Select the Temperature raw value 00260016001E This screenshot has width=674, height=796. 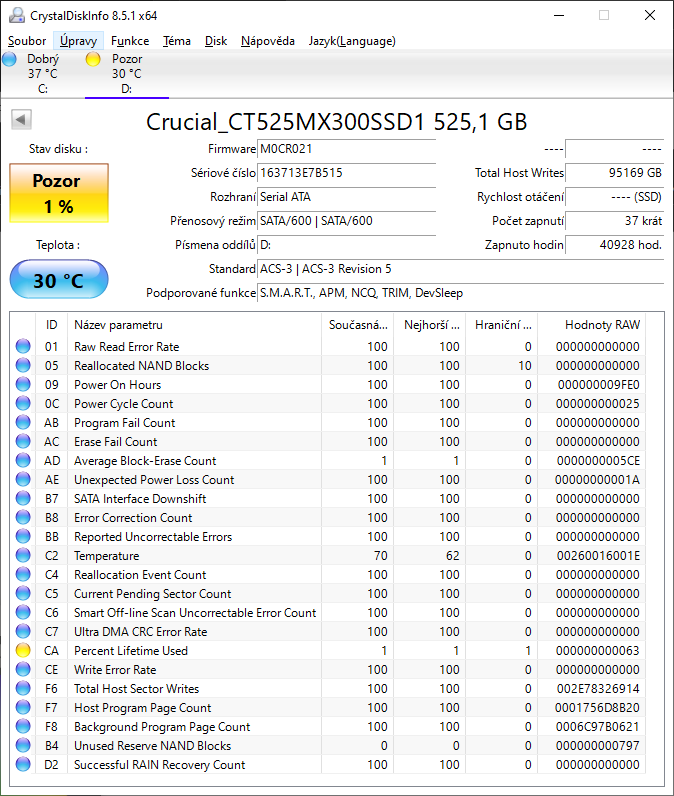click(598, 555)
